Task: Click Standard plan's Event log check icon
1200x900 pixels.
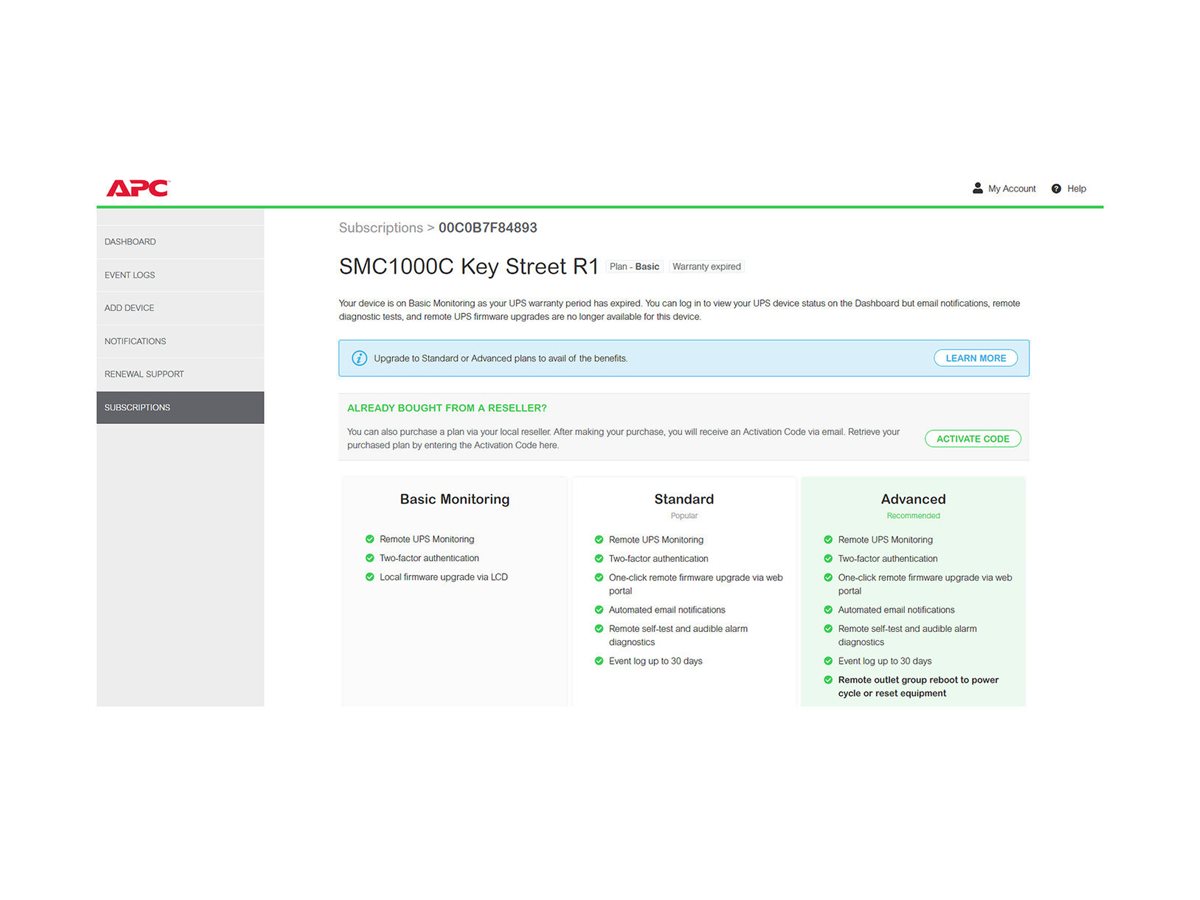Action: pos(599,661)
